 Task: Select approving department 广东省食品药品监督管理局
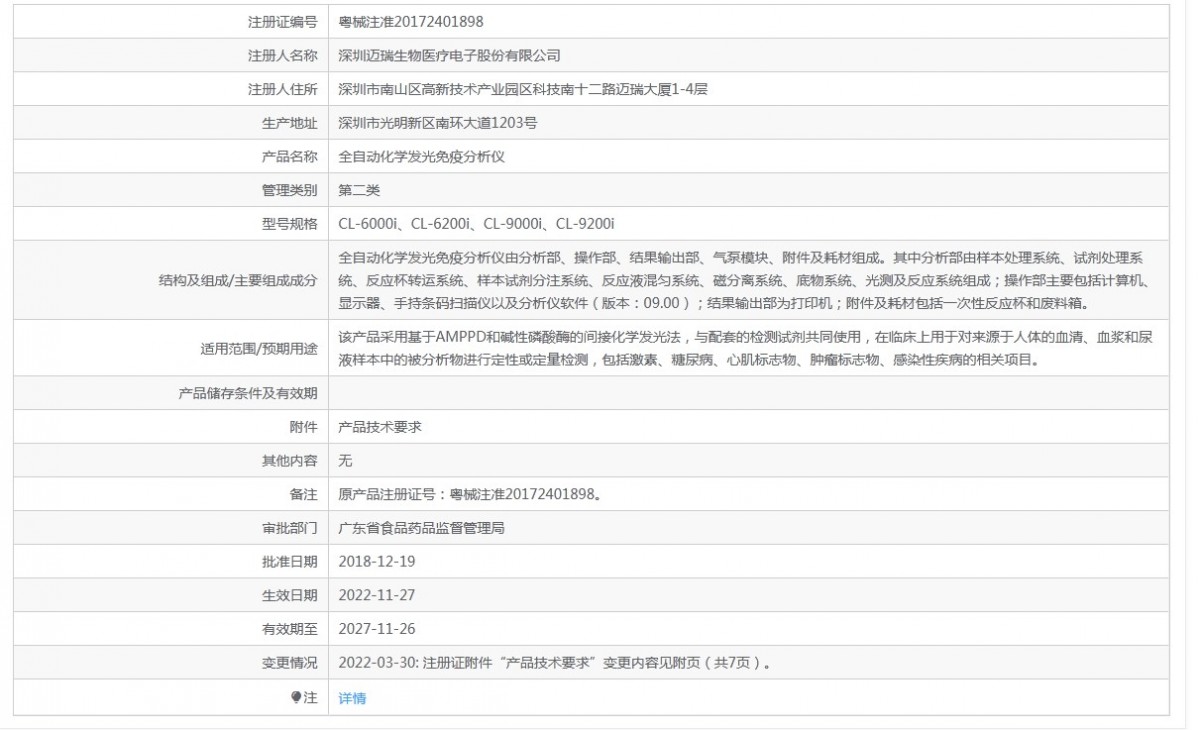click(x=421, y=528)
